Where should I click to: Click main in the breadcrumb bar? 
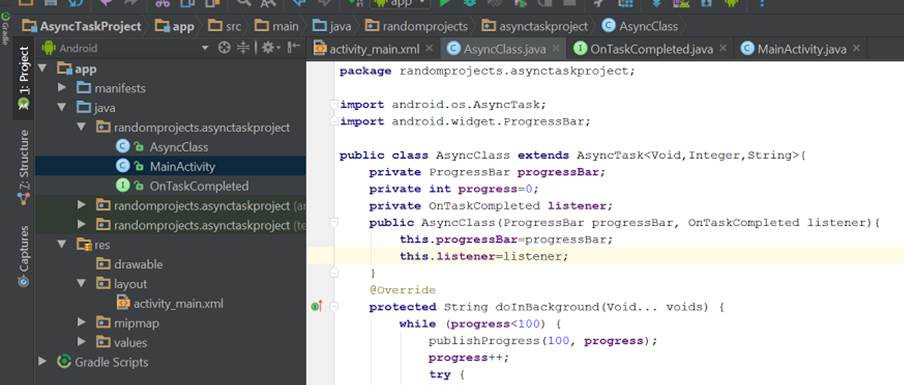pos(277,26)
